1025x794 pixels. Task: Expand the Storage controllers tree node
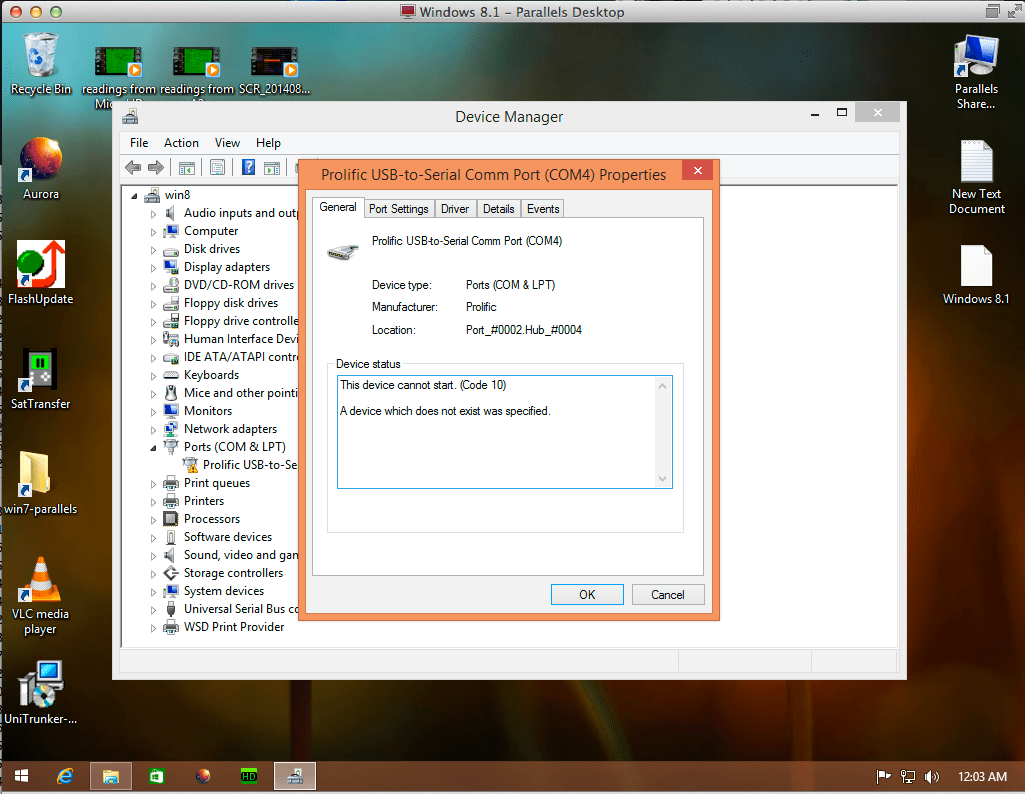(154, 574)
